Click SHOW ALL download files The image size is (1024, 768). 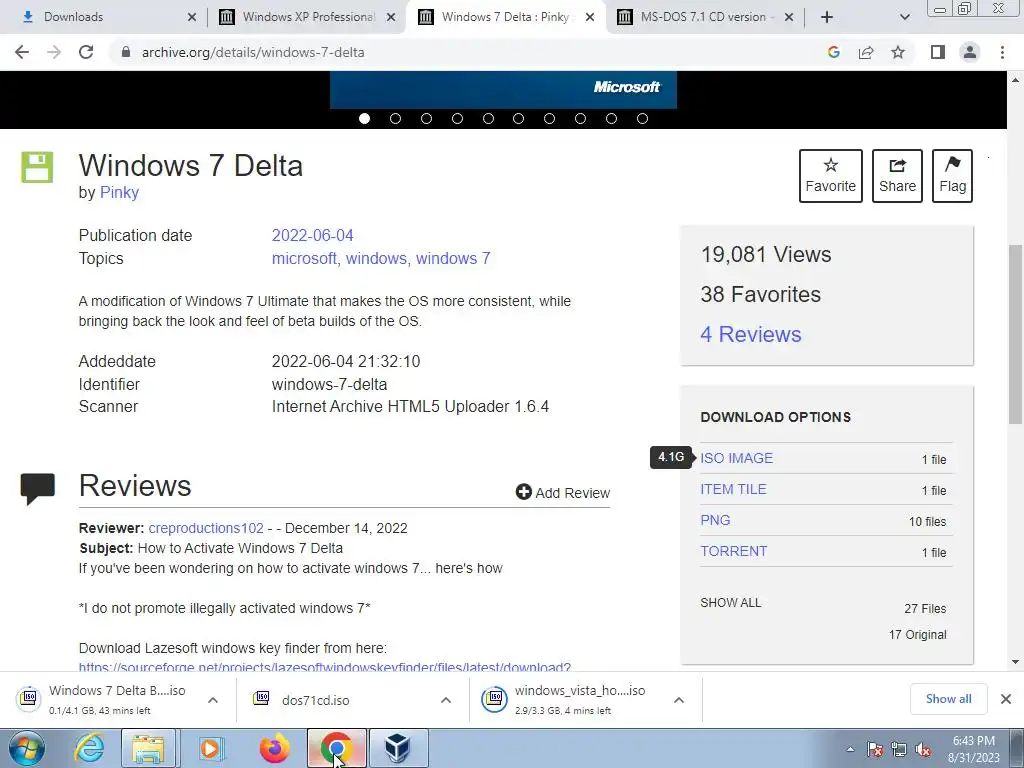point(731,603)
